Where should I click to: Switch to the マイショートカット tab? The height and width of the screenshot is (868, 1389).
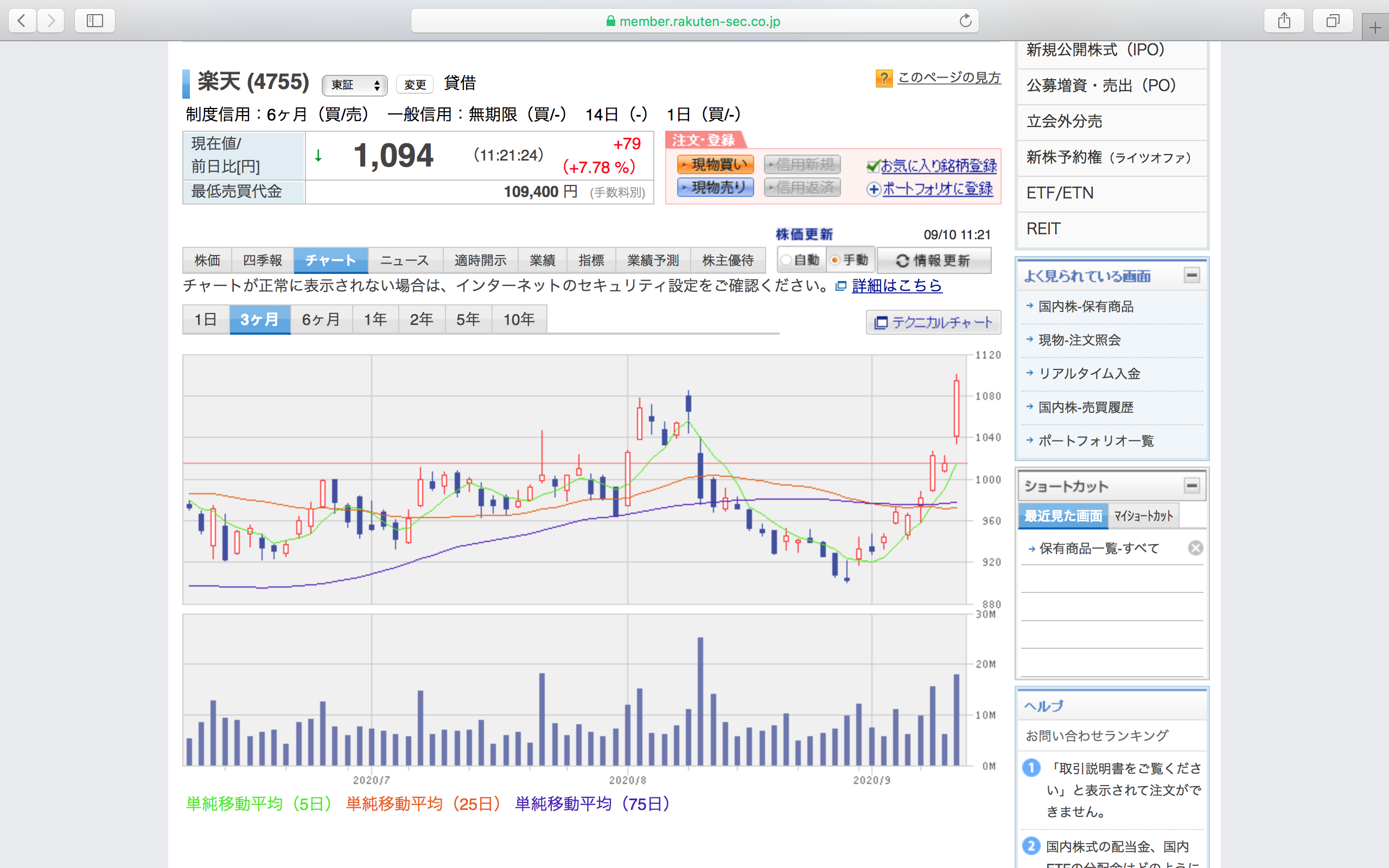pyautogui.click(x=1143, y=515)
